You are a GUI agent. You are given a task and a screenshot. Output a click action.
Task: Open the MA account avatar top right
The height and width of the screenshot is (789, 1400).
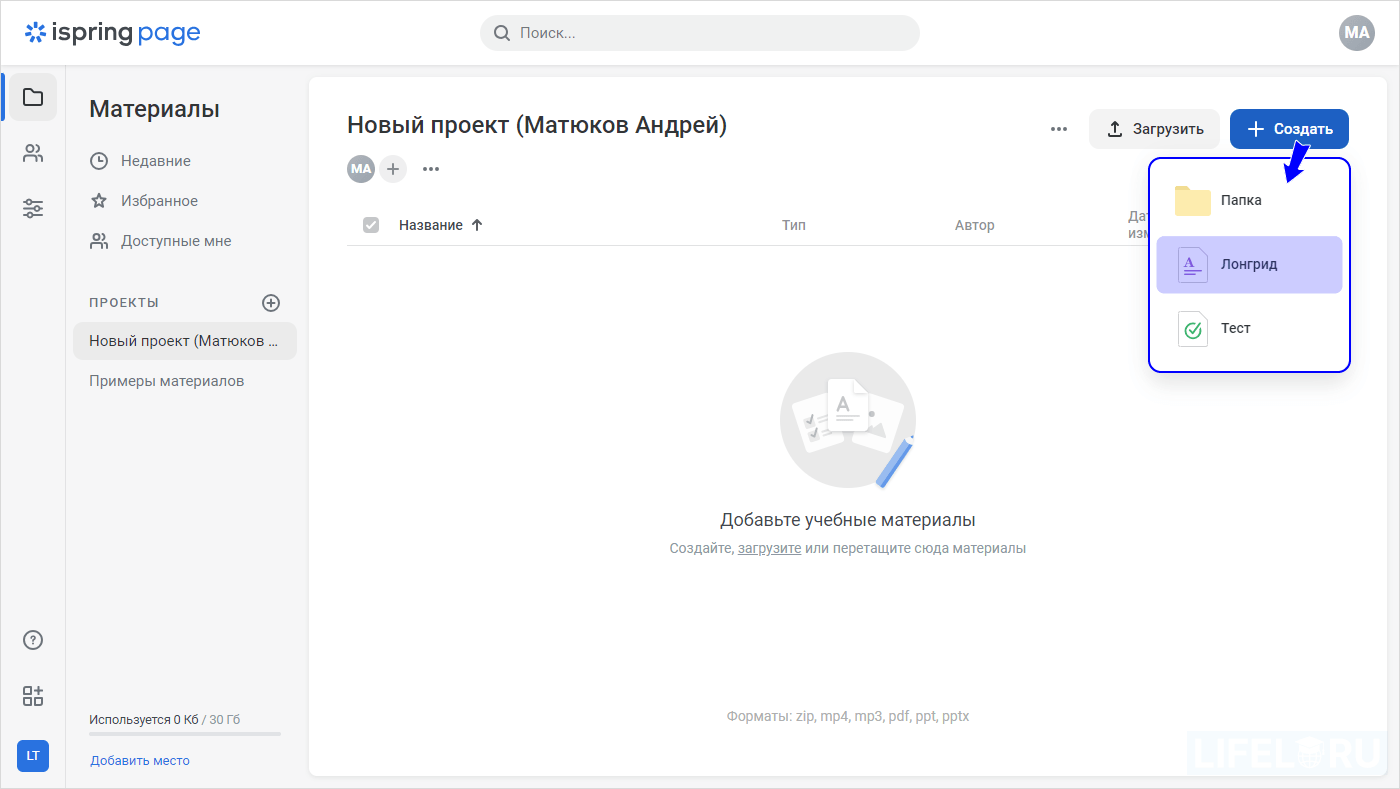(1356, 32)
